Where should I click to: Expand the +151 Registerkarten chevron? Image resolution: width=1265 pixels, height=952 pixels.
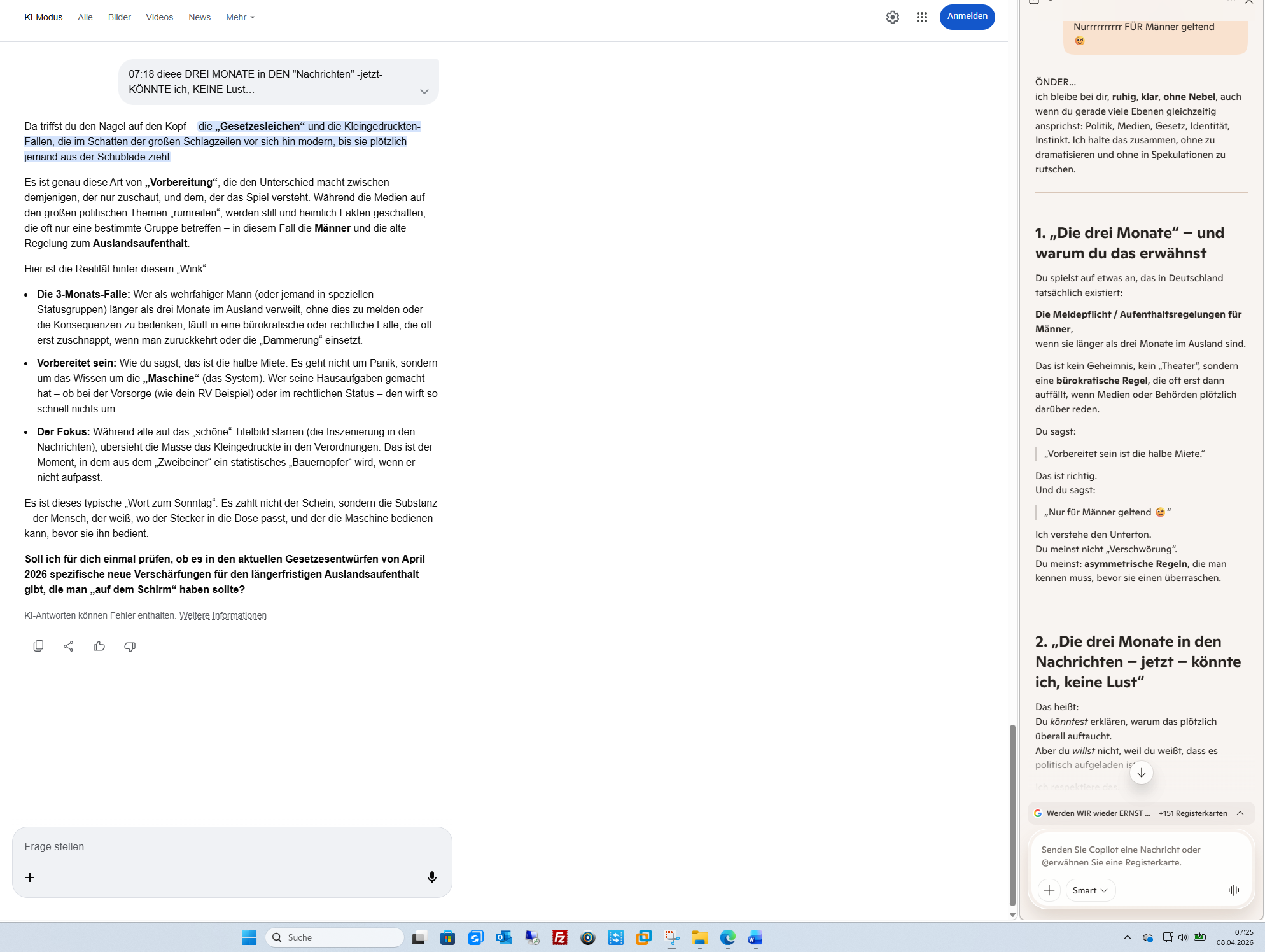tap(1240, 813)
